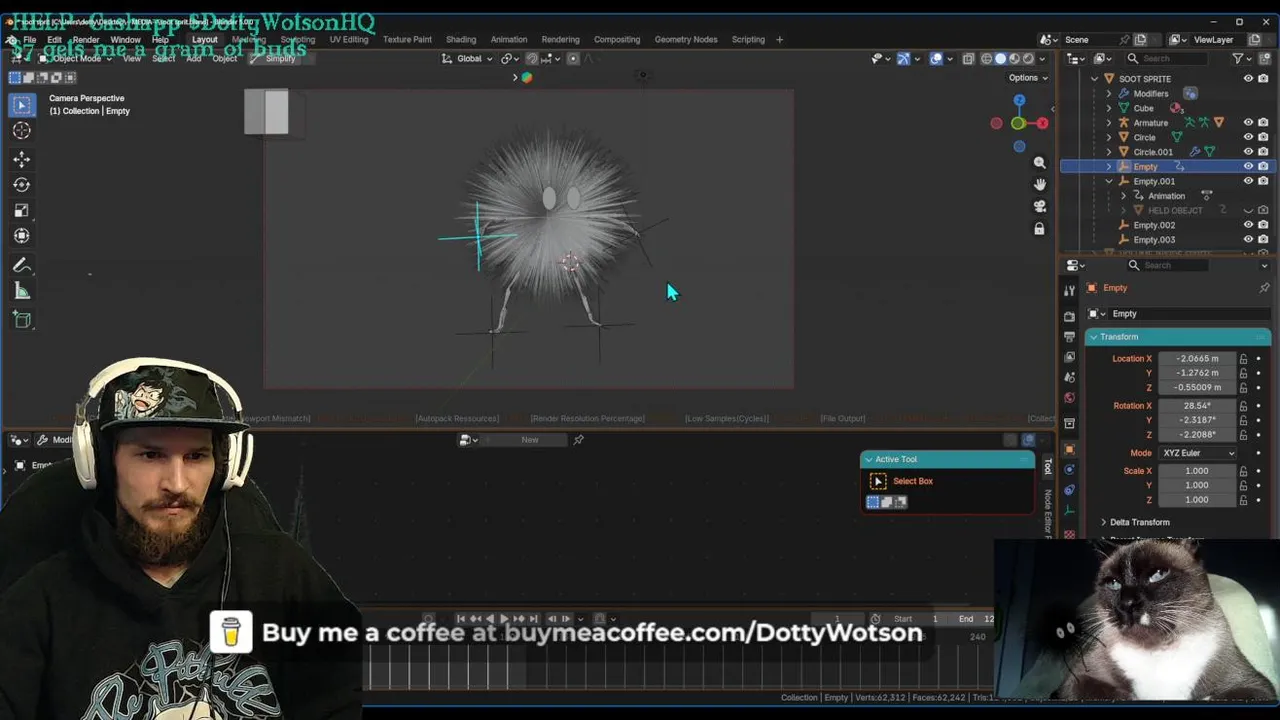This screenshot has height=720, width=1280.
Task: Select Circle object in outliner
Action: click(1144, 138)
